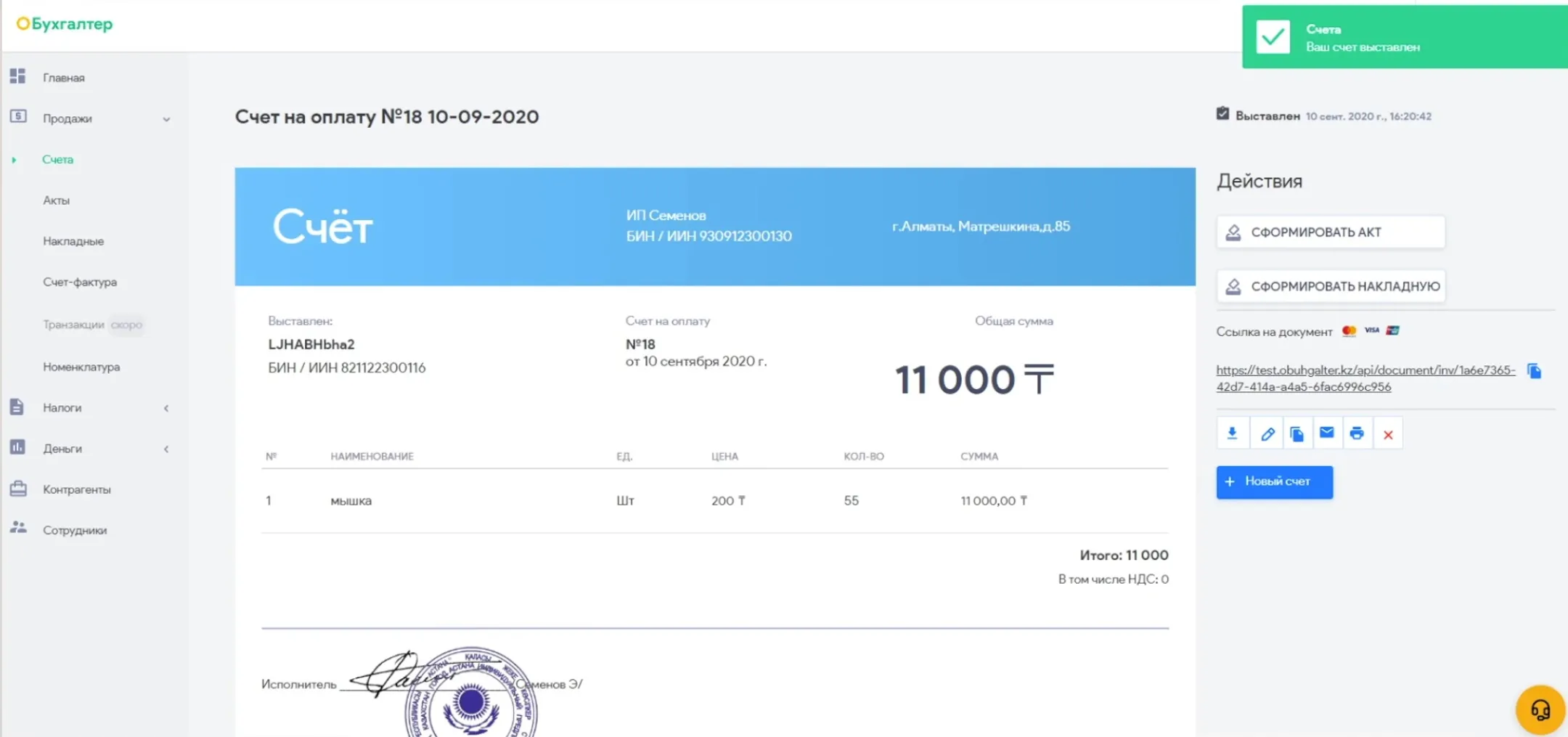Image resolution: width=1568 pixels, height=737 pixels.
Task: Click the seller БИН / ИИН 930912300130
Action: coord(709,236)
